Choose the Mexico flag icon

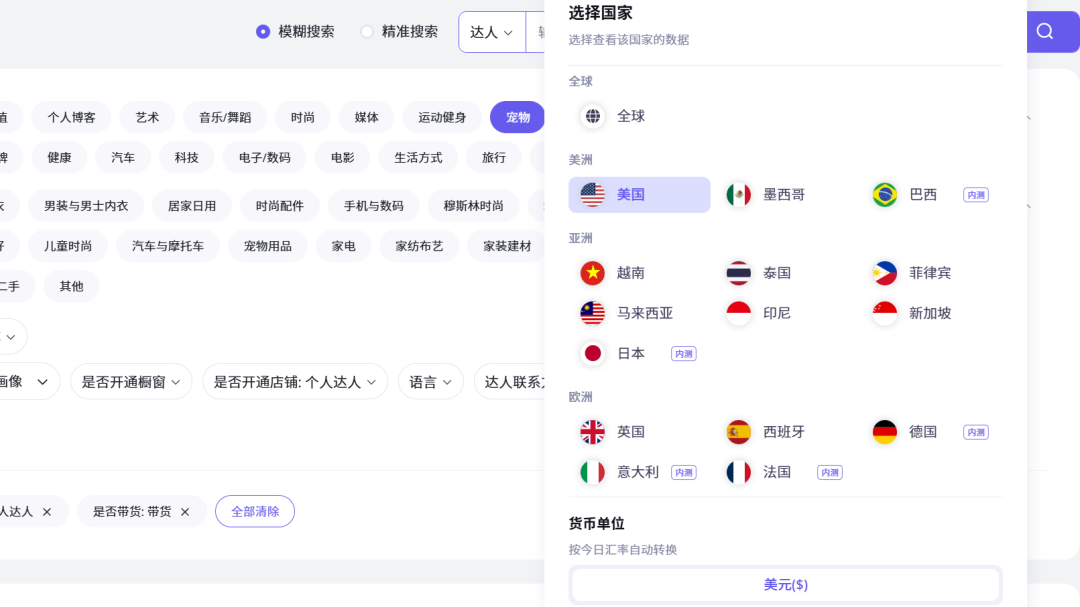(x=739, y=195)
